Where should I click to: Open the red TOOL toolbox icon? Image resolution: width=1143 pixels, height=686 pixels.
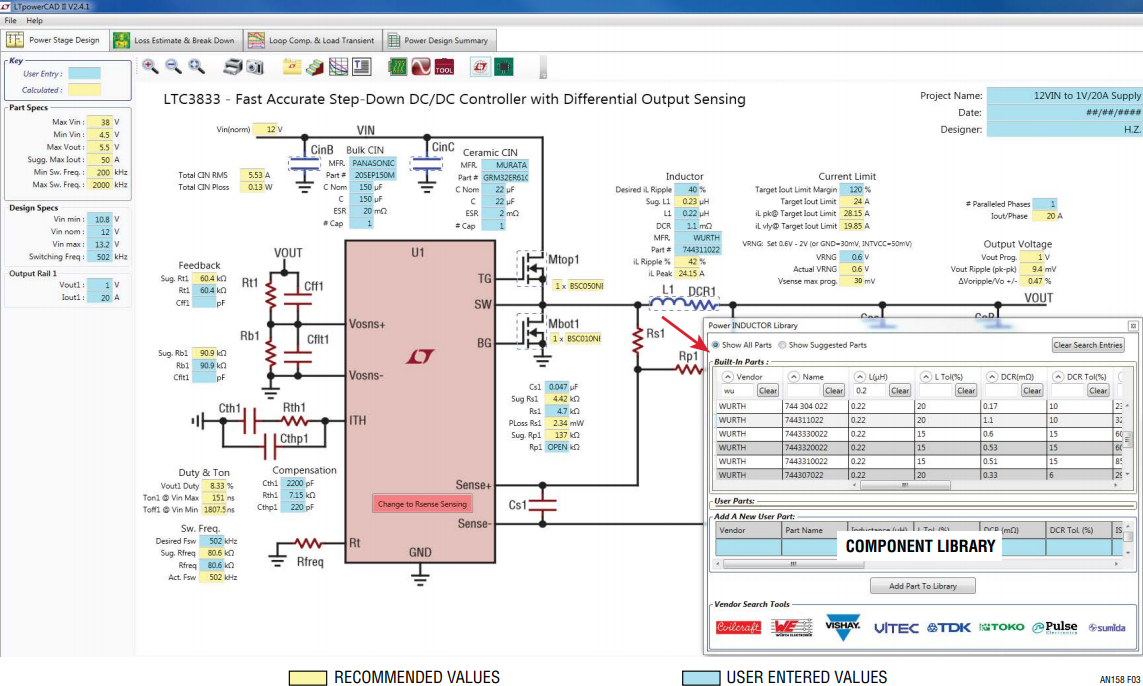coord(444,67)
